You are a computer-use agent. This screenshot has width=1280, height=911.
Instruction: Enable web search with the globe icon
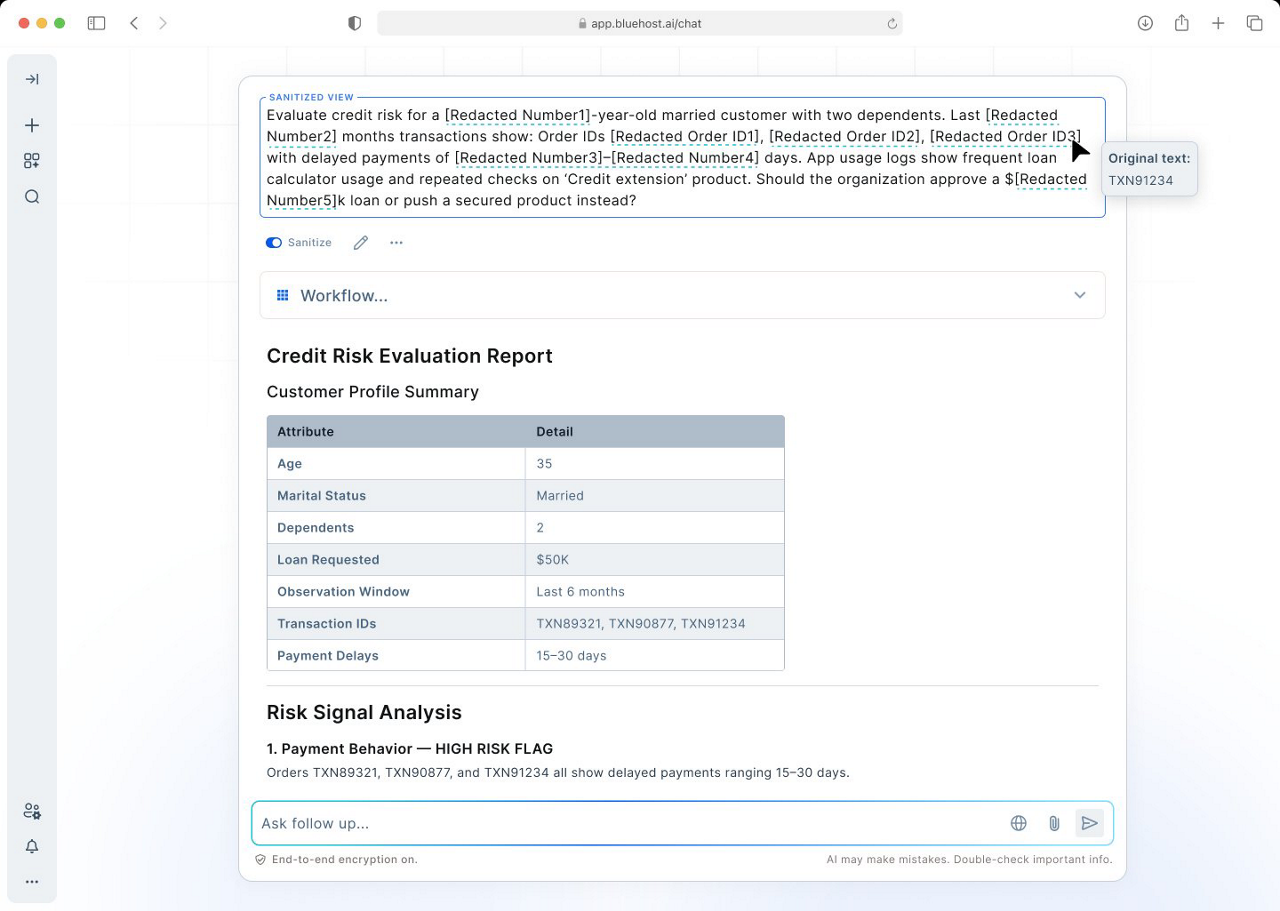coord(1018,823)
